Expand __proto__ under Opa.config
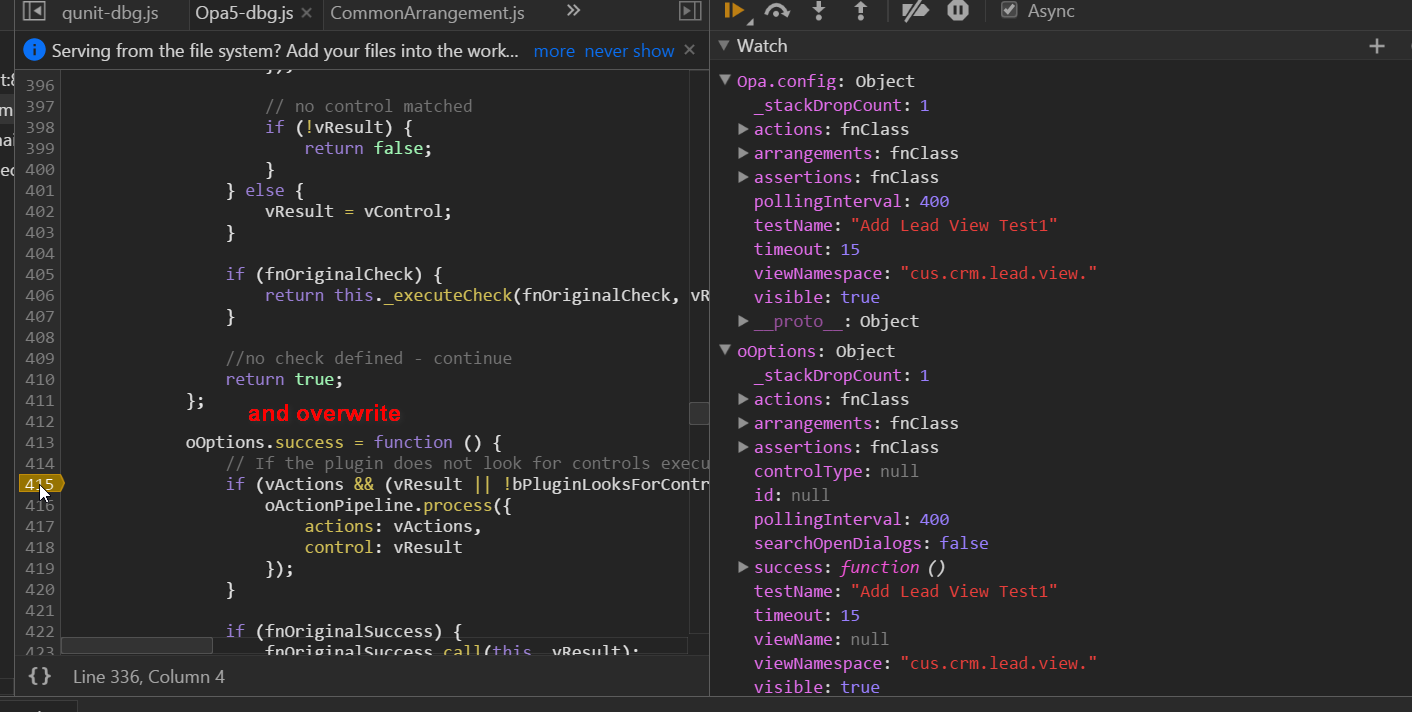 743,321
